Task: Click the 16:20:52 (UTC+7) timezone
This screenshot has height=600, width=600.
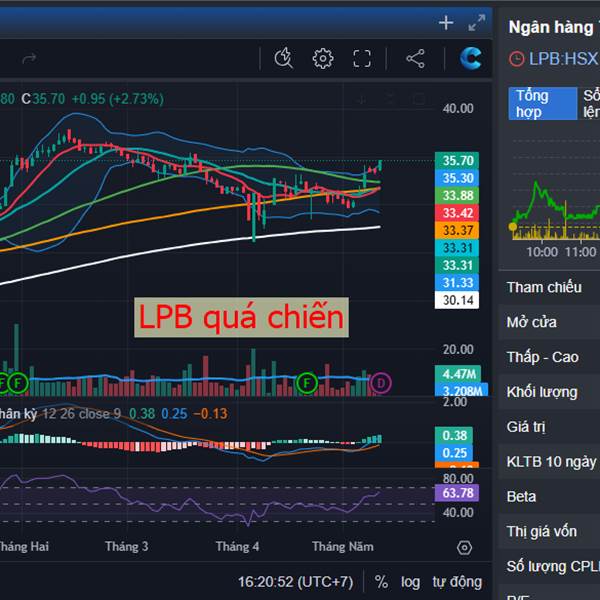Action: pyautogui.click(x=296, y=582)
